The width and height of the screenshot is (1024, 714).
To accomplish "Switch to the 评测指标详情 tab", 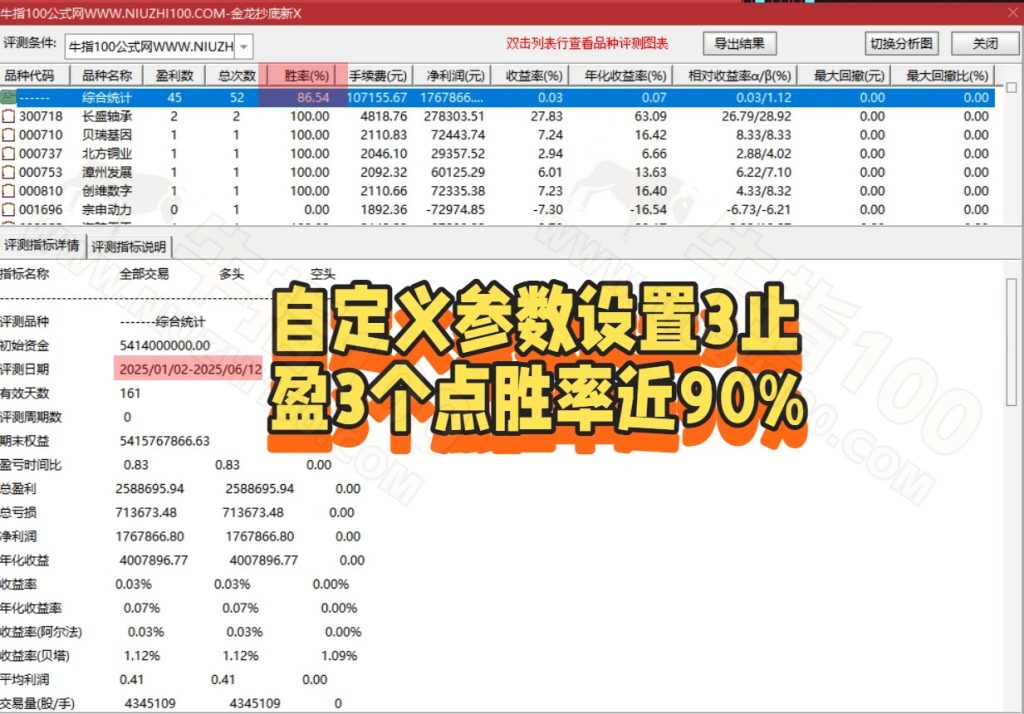I will coord(42,246).
